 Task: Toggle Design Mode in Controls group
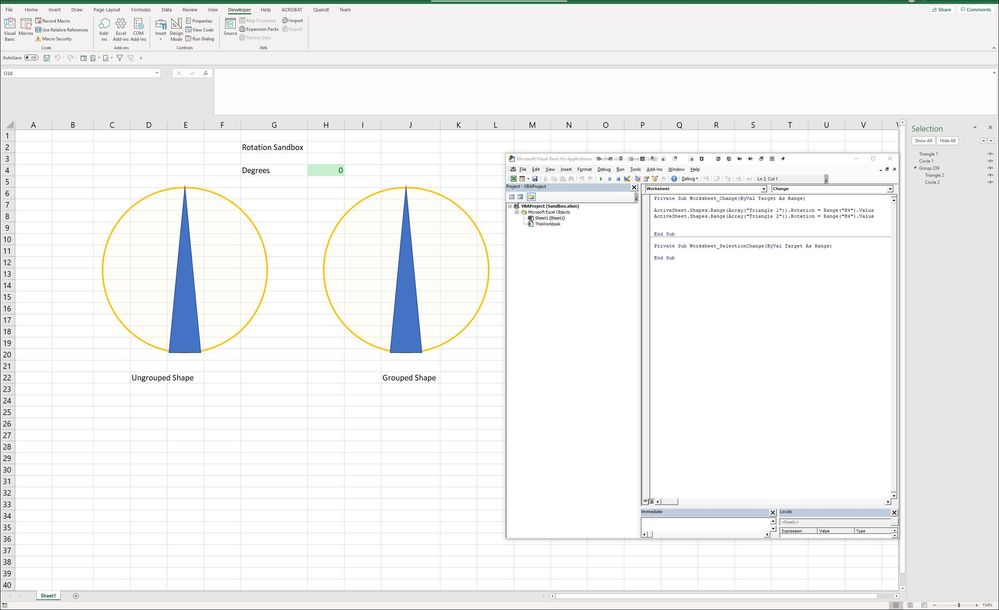click(x=176, y=29)
